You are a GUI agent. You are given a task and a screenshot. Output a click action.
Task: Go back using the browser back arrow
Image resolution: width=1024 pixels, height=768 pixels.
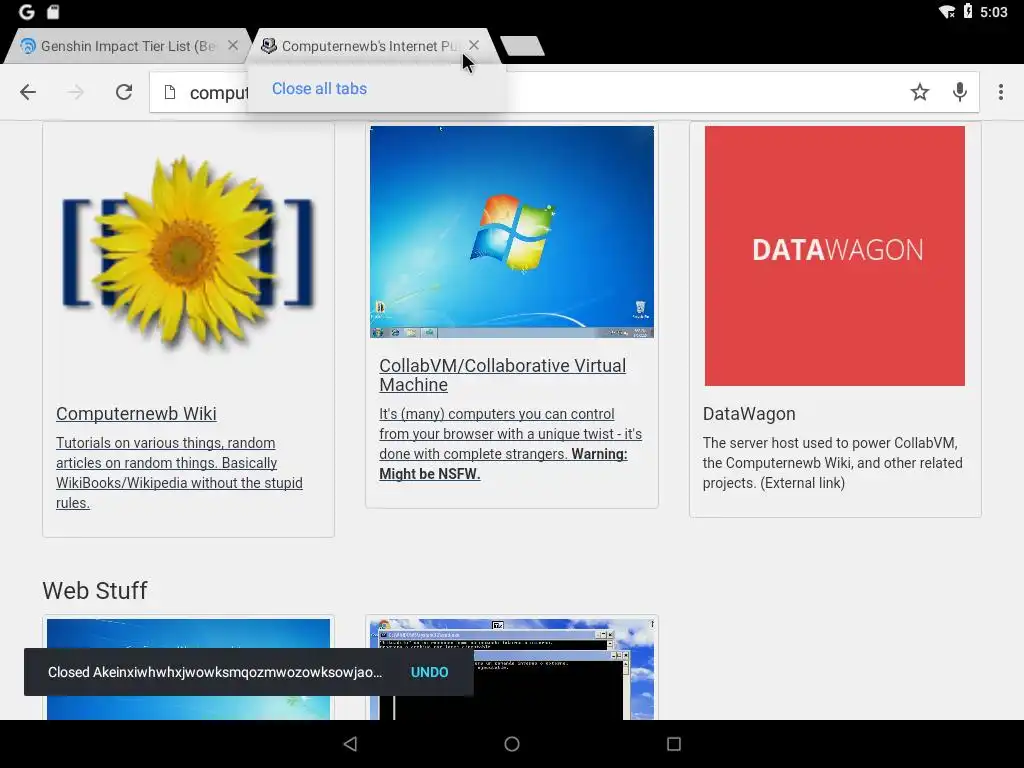[x=28, y=92]
